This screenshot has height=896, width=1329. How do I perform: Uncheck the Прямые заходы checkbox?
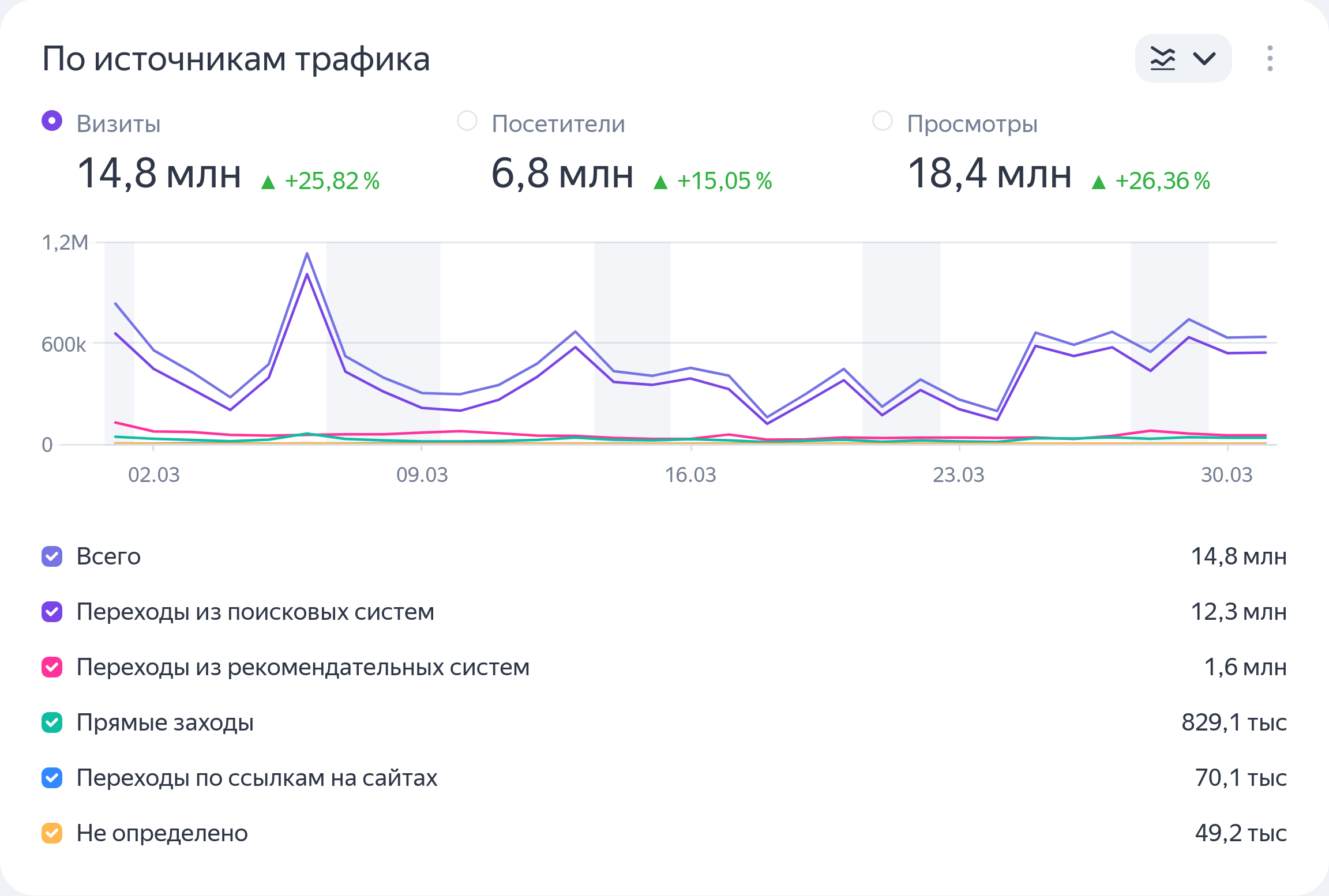coord(52,722)
